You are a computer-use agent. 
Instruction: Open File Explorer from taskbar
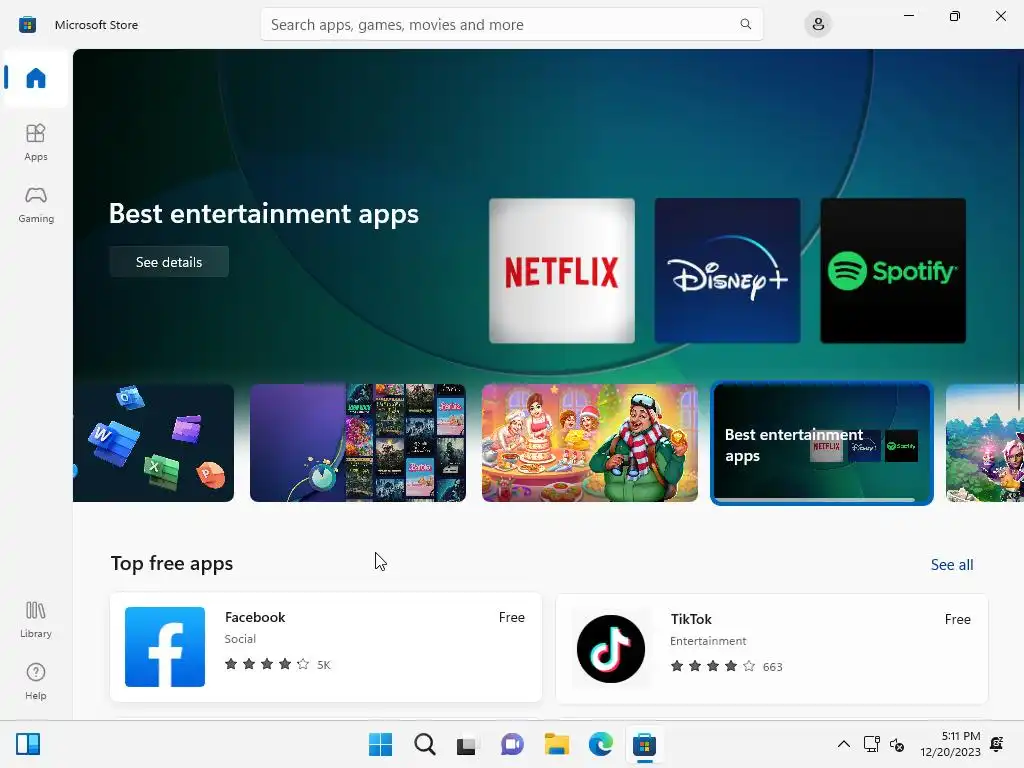point(556,744)
